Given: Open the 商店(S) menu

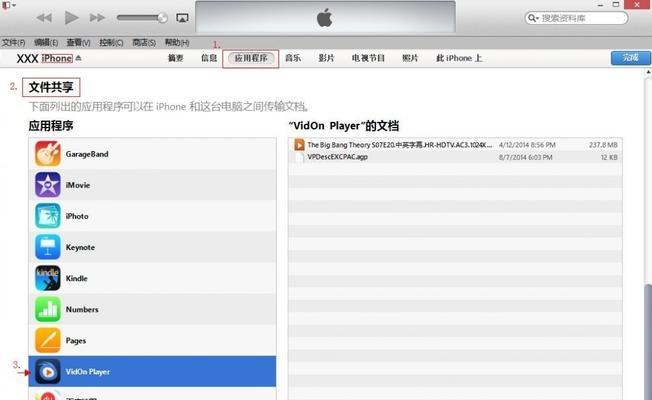Looking at the screenshot, I should (x=144, y=42).
